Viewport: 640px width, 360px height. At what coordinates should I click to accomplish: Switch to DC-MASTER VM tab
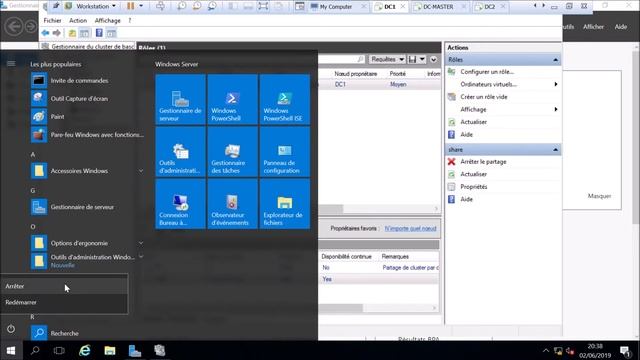(x=438, y=7)
